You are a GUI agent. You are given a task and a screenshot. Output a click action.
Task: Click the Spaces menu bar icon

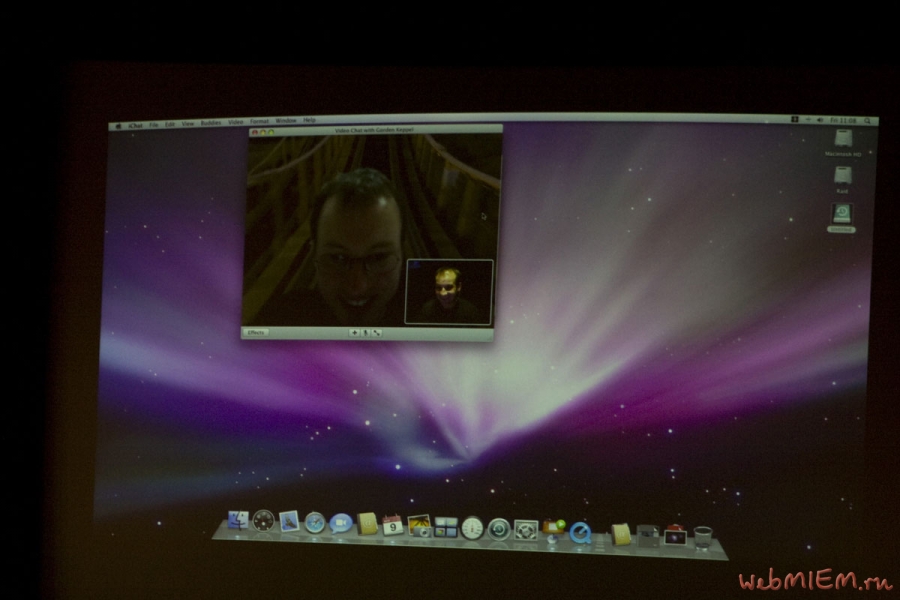point(795,119)
